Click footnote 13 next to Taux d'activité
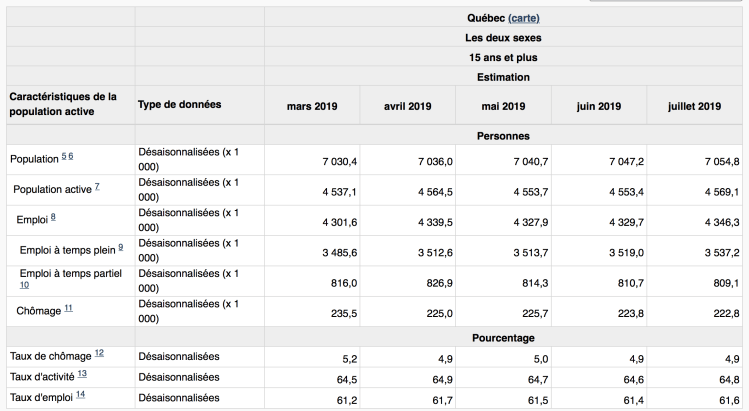This screenshot has width=749, height=411. (82, 374)
